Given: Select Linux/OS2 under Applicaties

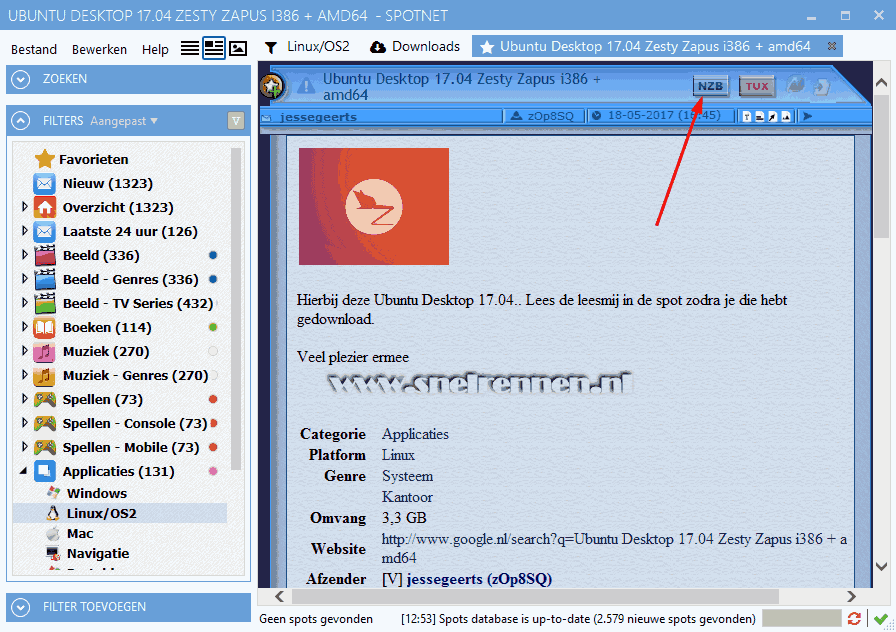Looking at the screenshot, I should (102, 513).
